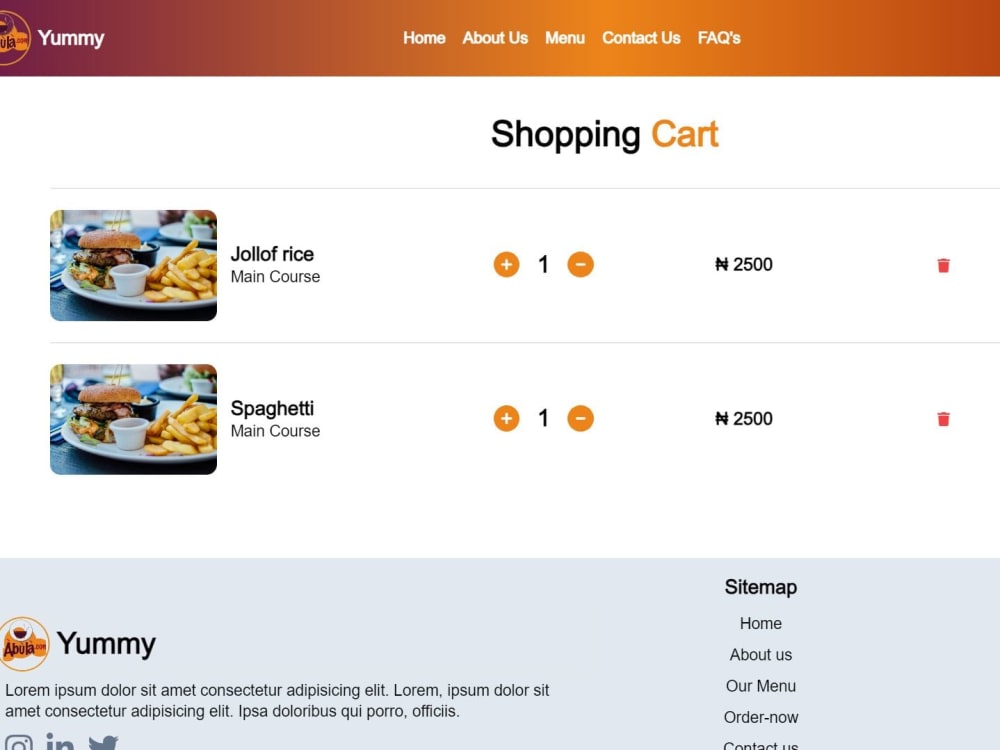The image size is (1000, 750).
Task: Open the Twitter bird icon in footer
Action: click(103, 744)
